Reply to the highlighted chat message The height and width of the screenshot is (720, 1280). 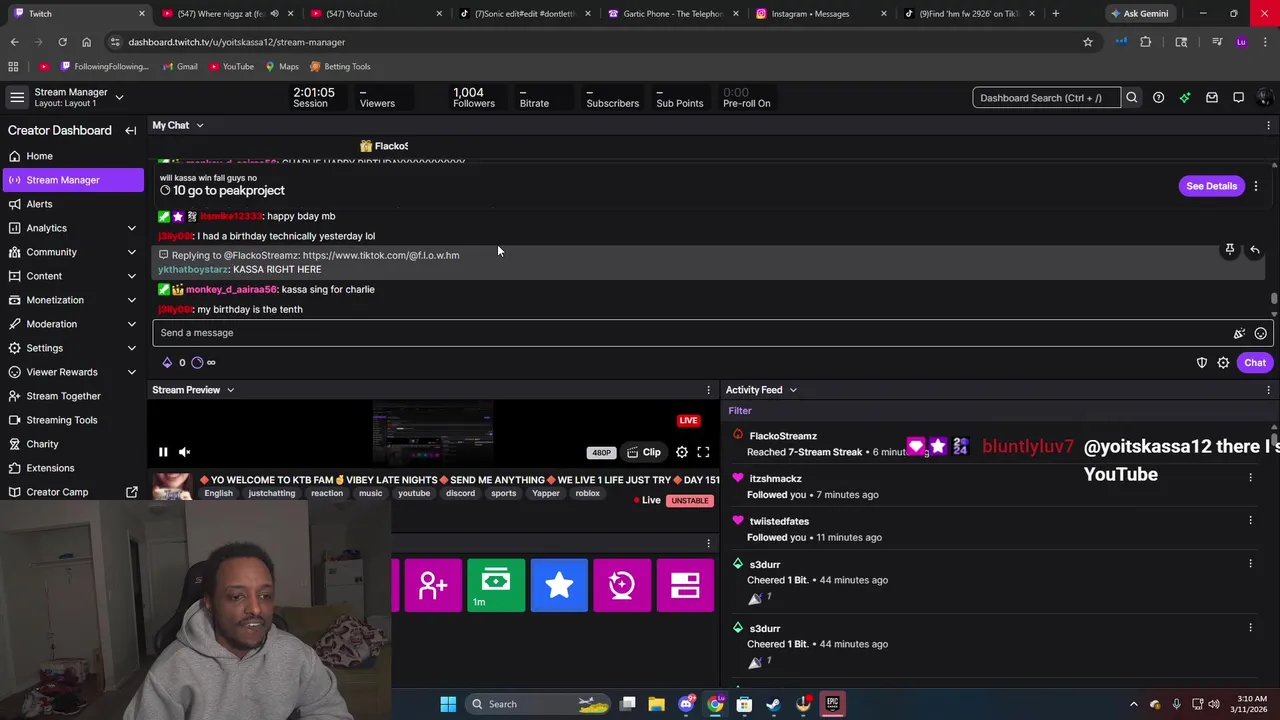(1254, 249)
